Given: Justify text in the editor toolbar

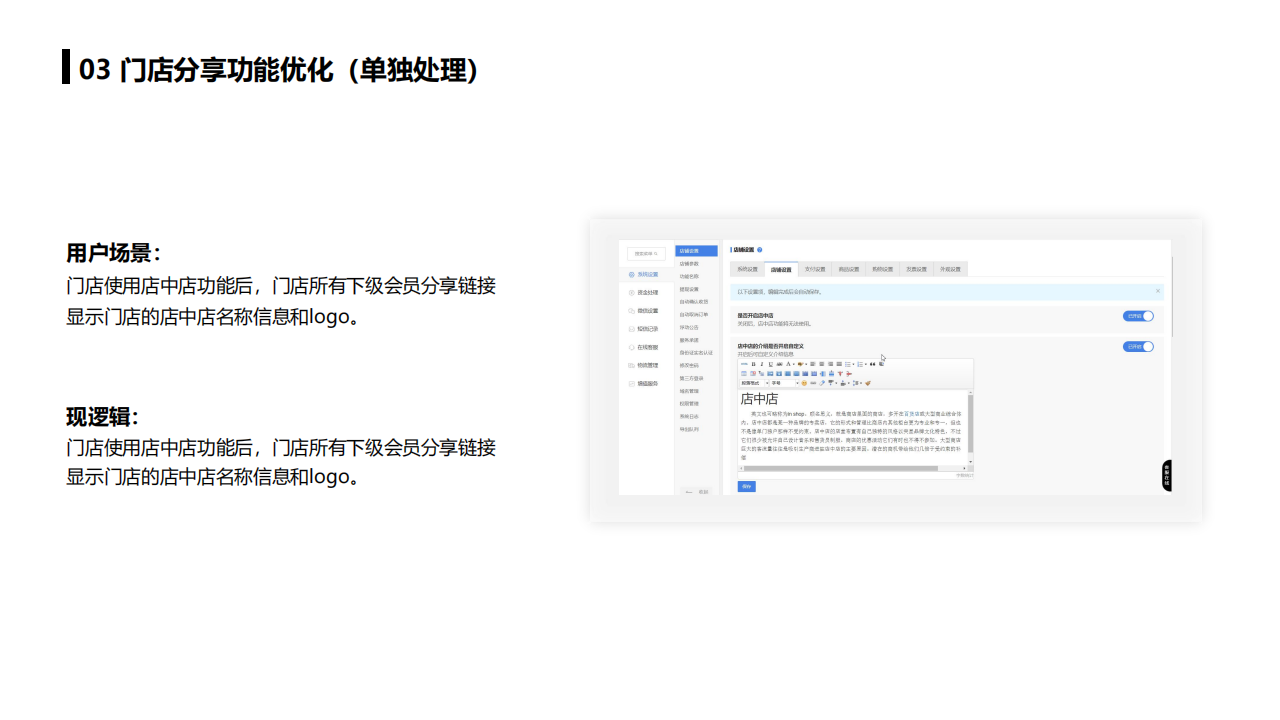Looking at the screenshot, I should [x=839, y=364].
